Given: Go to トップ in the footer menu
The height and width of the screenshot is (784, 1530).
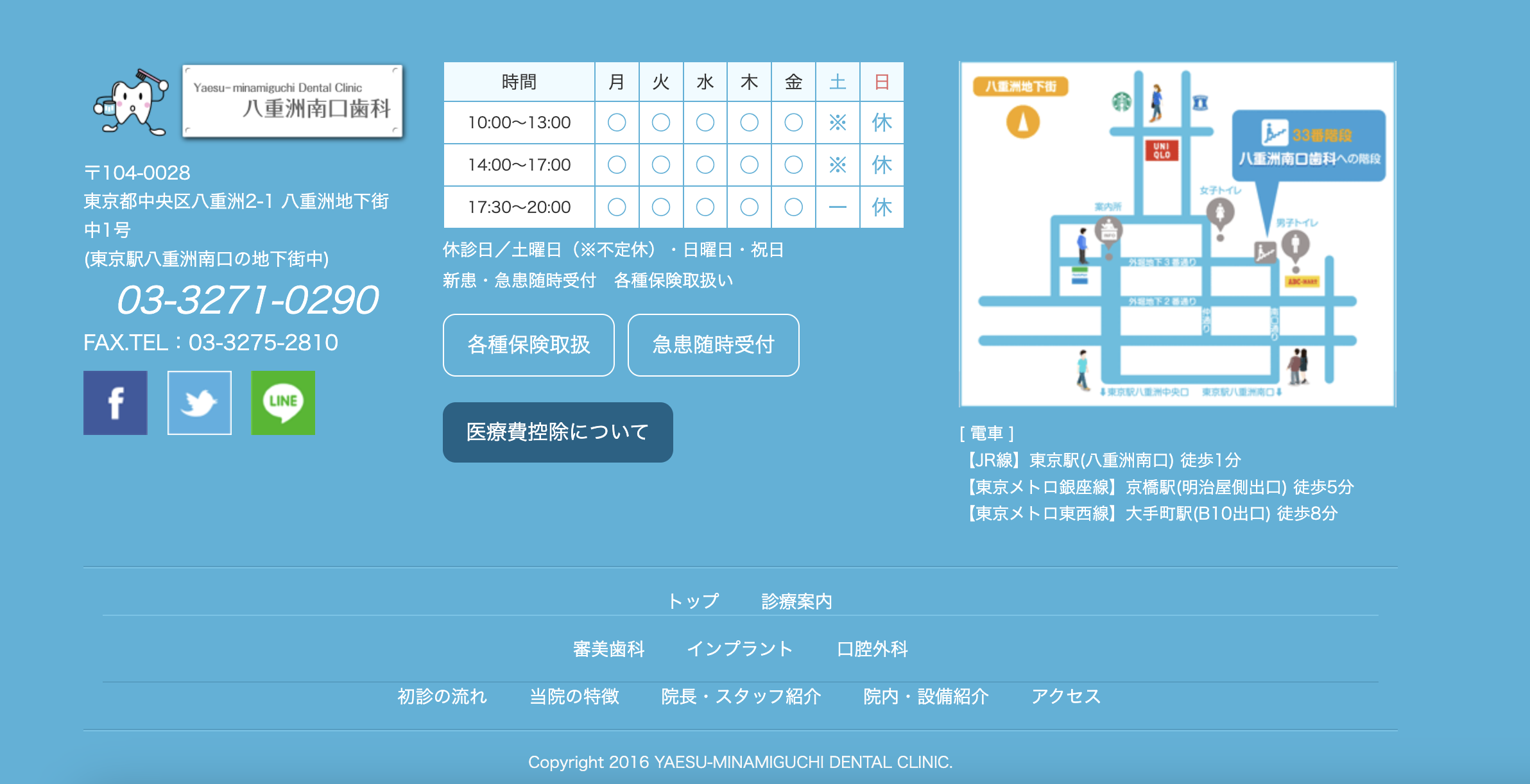Looking at the screenshot, I should click(x=693, y=601).
